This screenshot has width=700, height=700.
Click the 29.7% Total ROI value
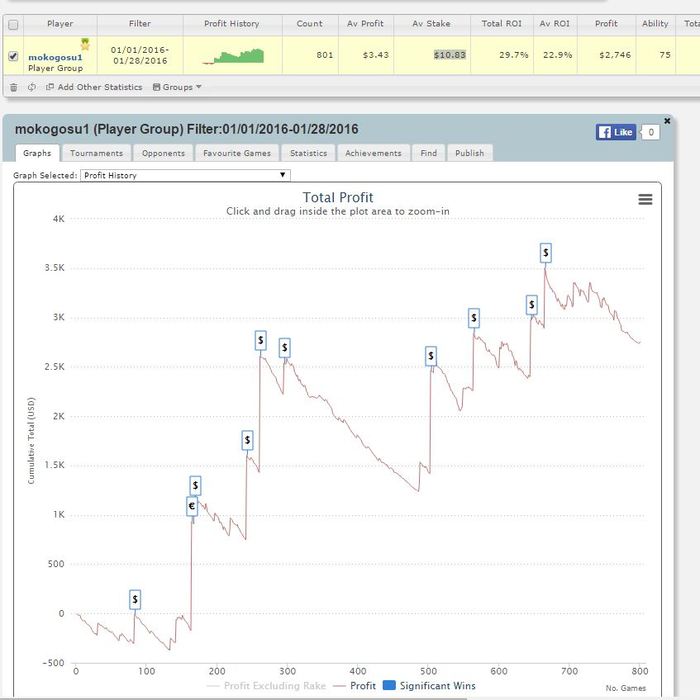[x=513, y=55]
